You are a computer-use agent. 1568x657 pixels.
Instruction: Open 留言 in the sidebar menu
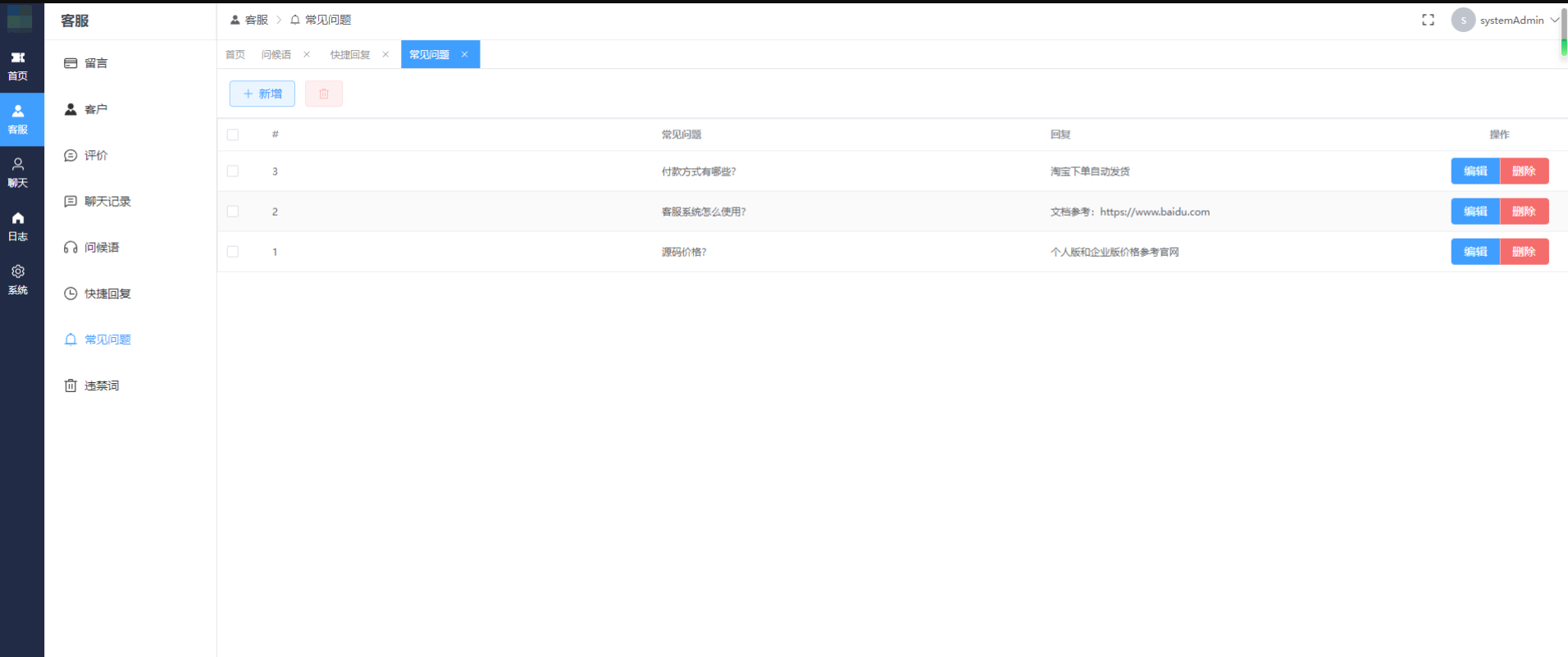point(95,63)
